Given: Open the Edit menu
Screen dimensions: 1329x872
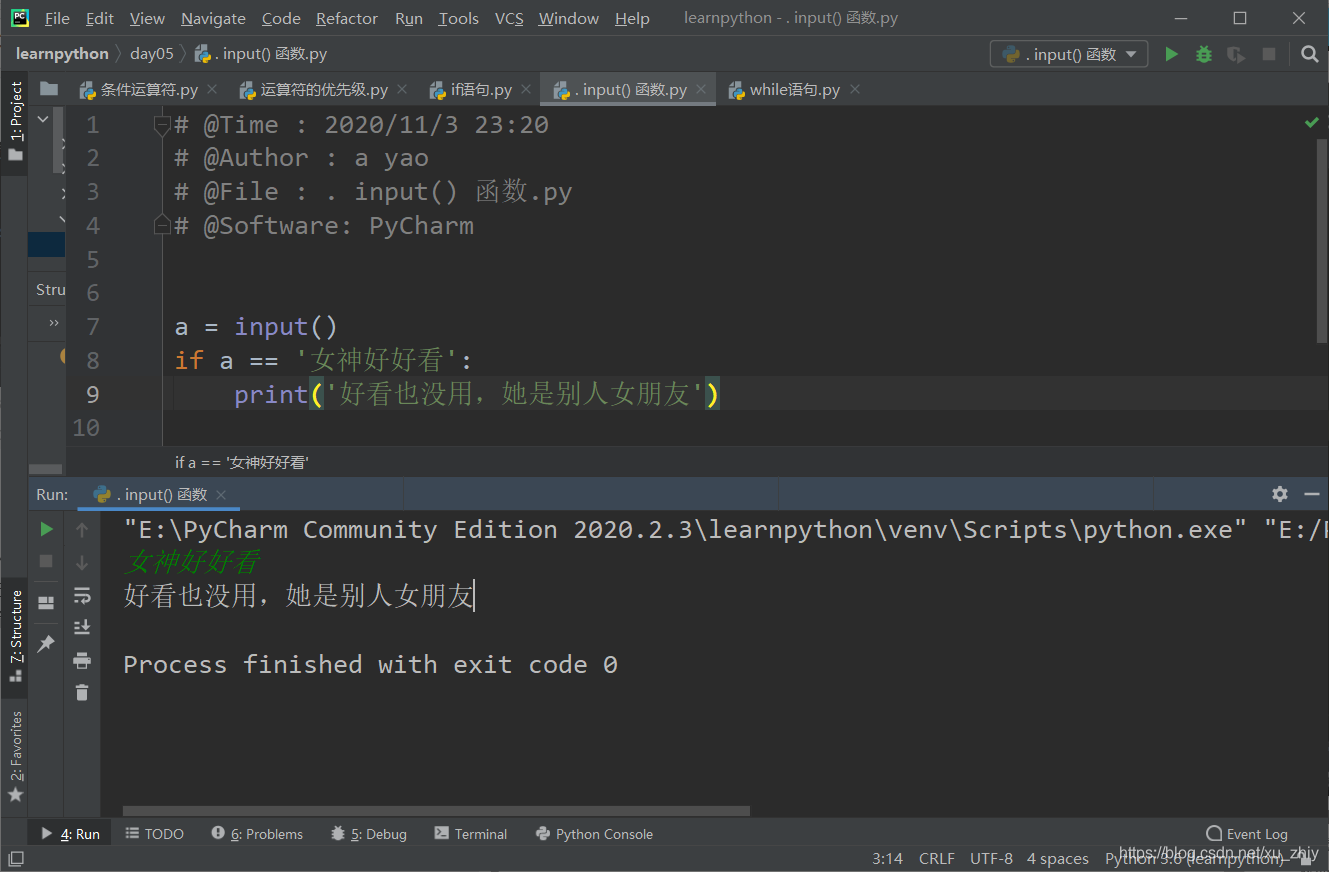Looking at the screenshot, I should point(100,18).
